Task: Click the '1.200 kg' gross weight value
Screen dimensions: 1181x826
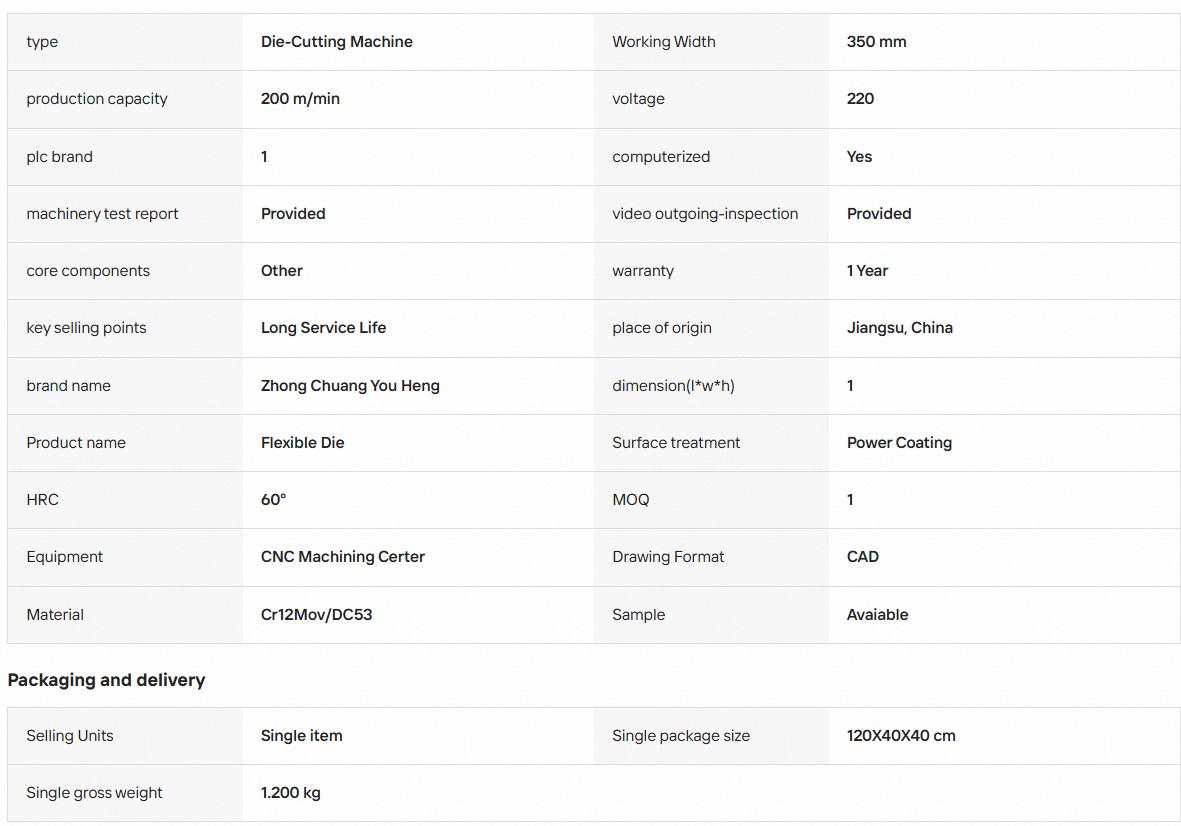Action: (291, 793)
